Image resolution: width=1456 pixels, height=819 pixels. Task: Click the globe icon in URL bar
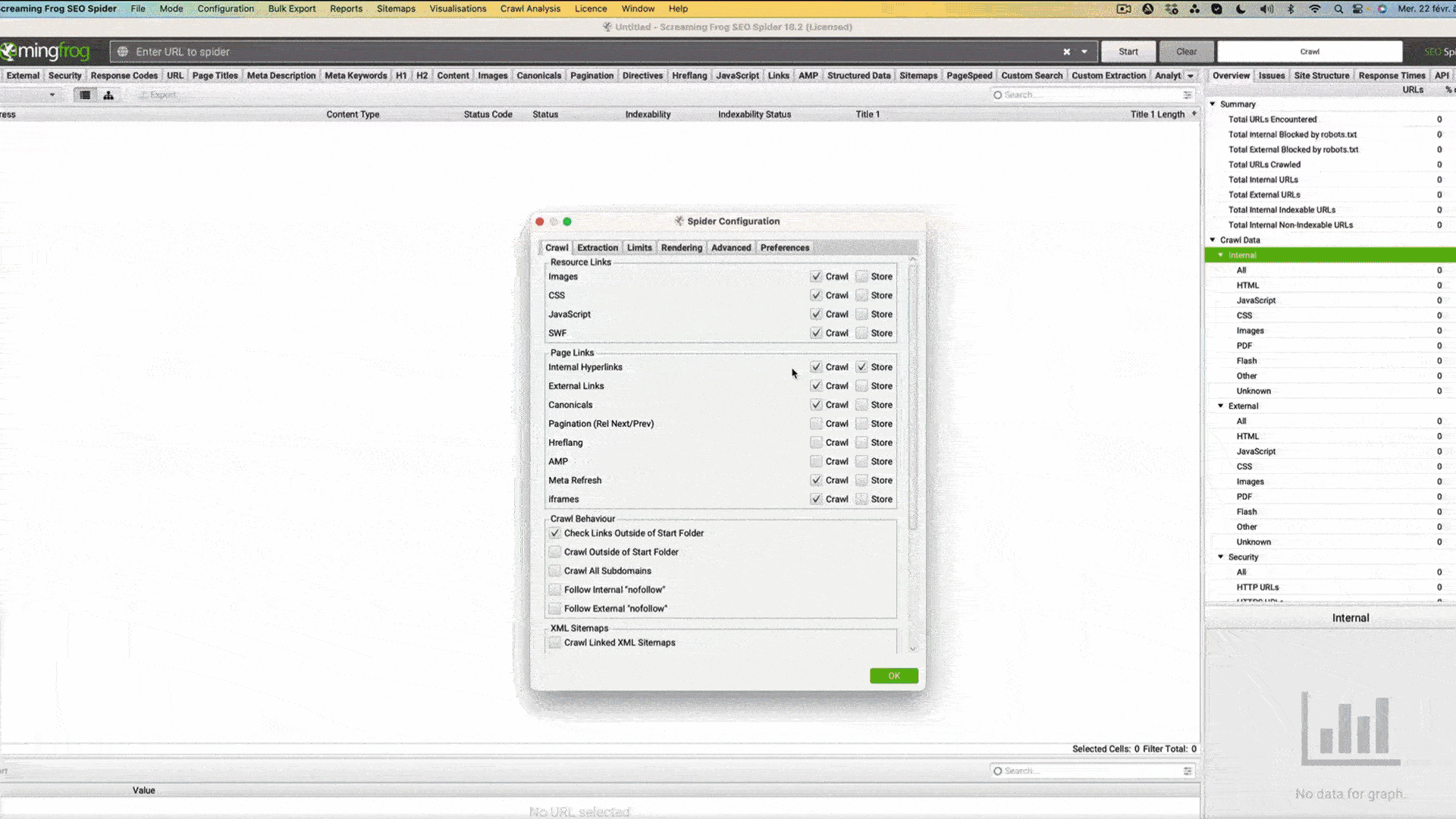(x=123, y=52)
